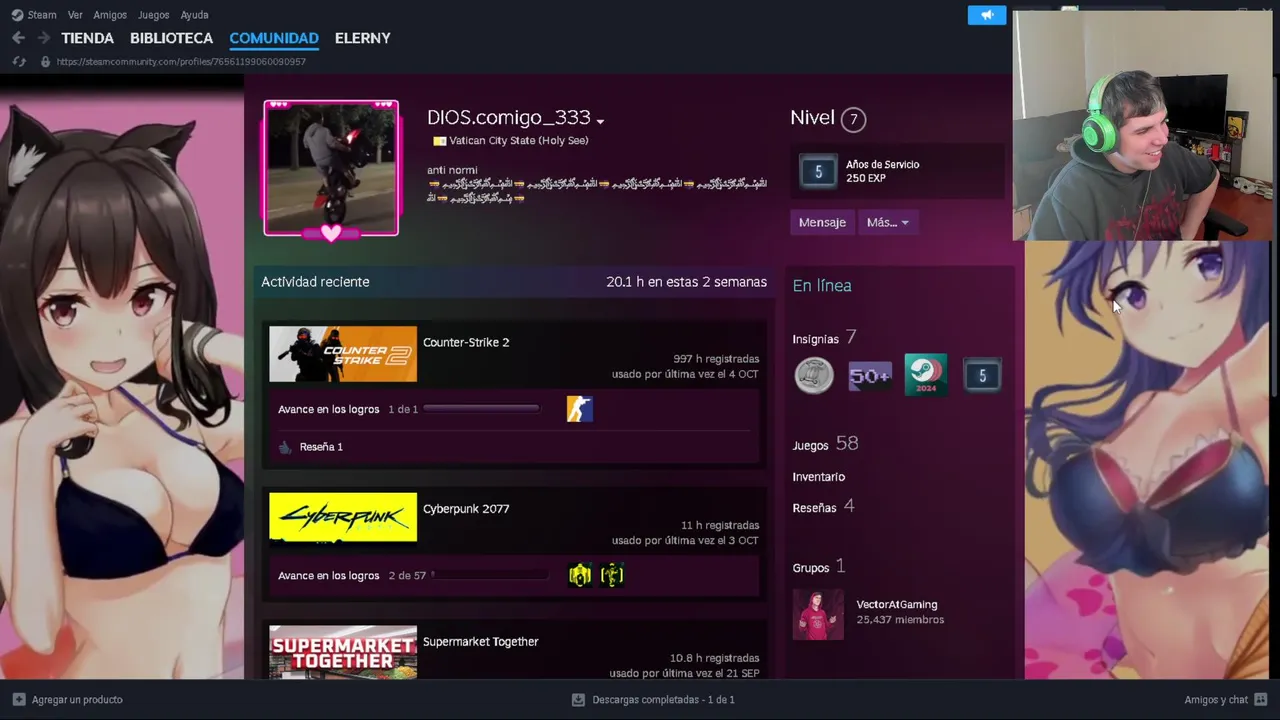Open the Juegos 58 link
This screenshot has height=720, width=1280.
825,444
